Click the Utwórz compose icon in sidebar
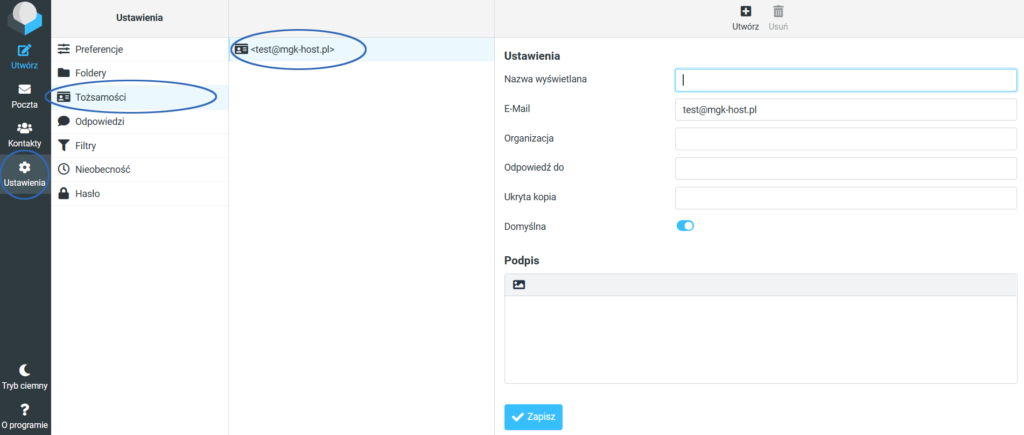The image size is (1024, 435). (x=25, y=50)
